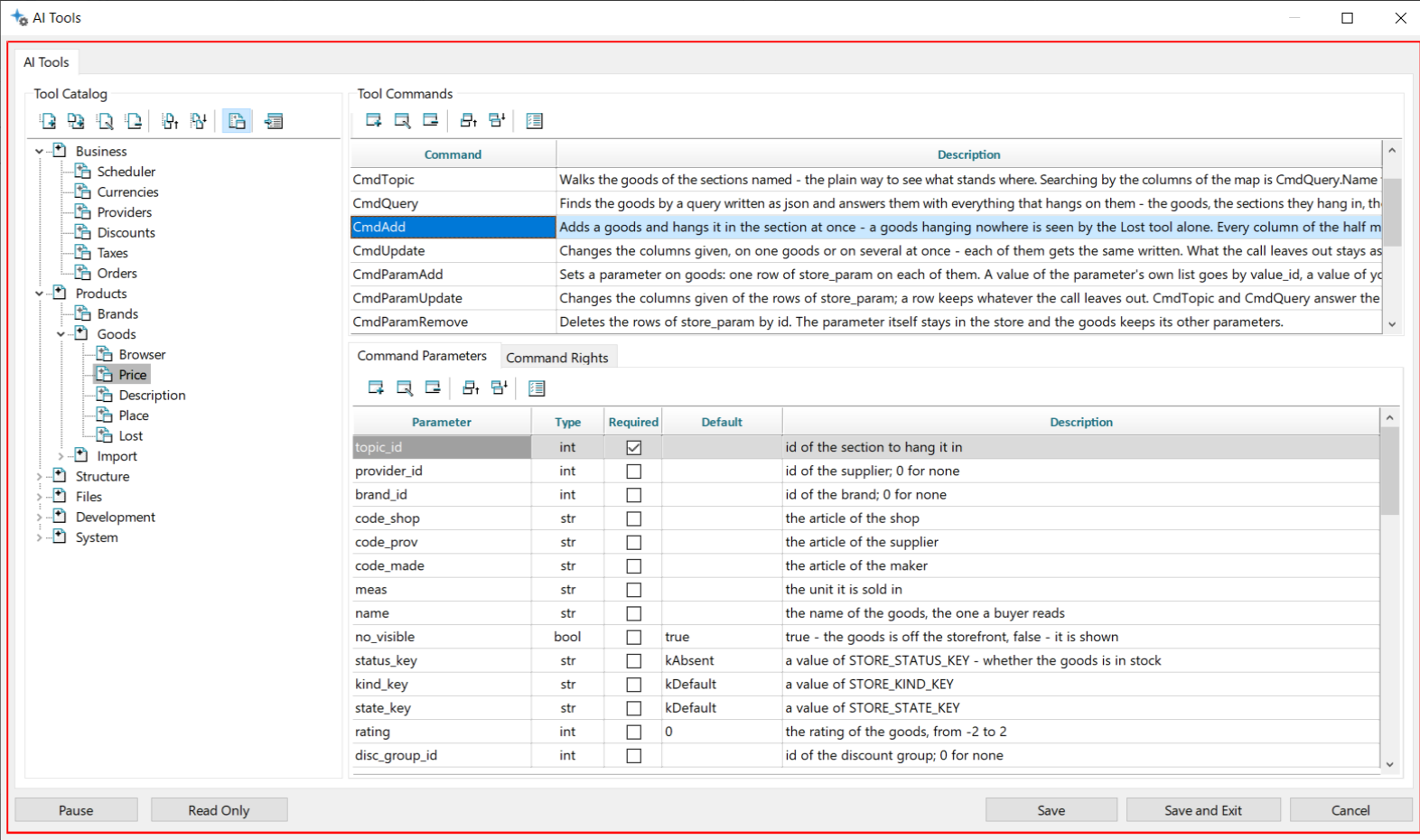The image size is (1420, 840).
Task: Click the Command Parameters vertical scrollbar thumb
Action: pyautogui.click(x=1389, y=471)
